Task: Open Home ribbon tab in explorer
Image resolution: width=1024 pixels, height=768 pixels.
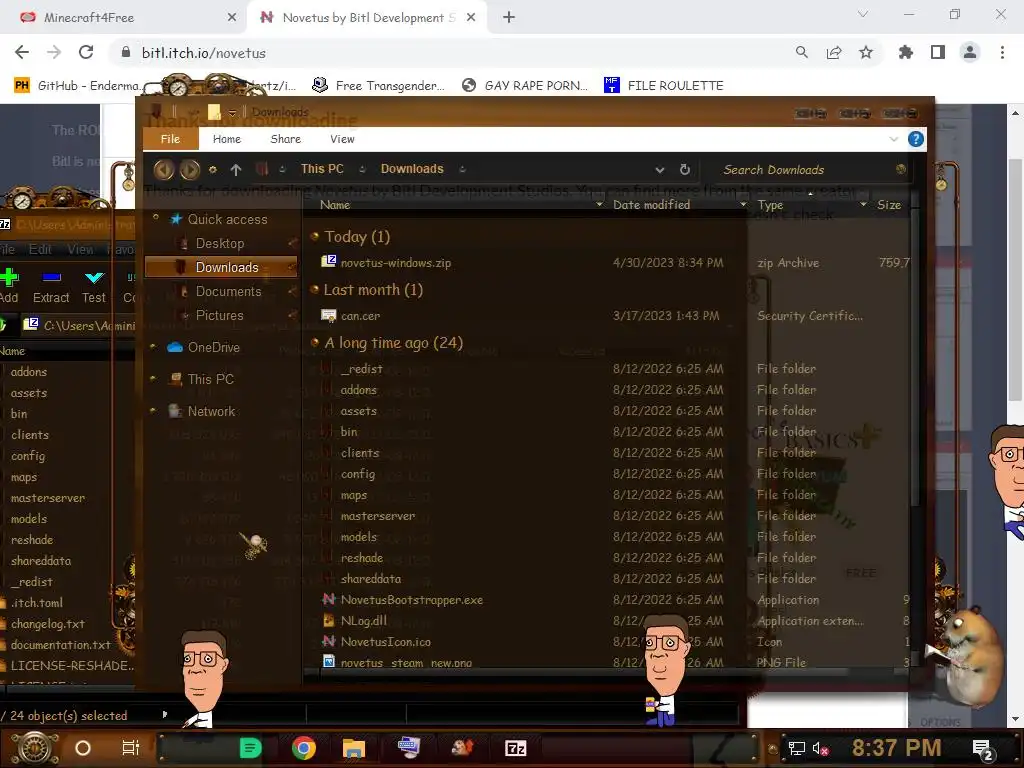Action: [x=227, y=139]
